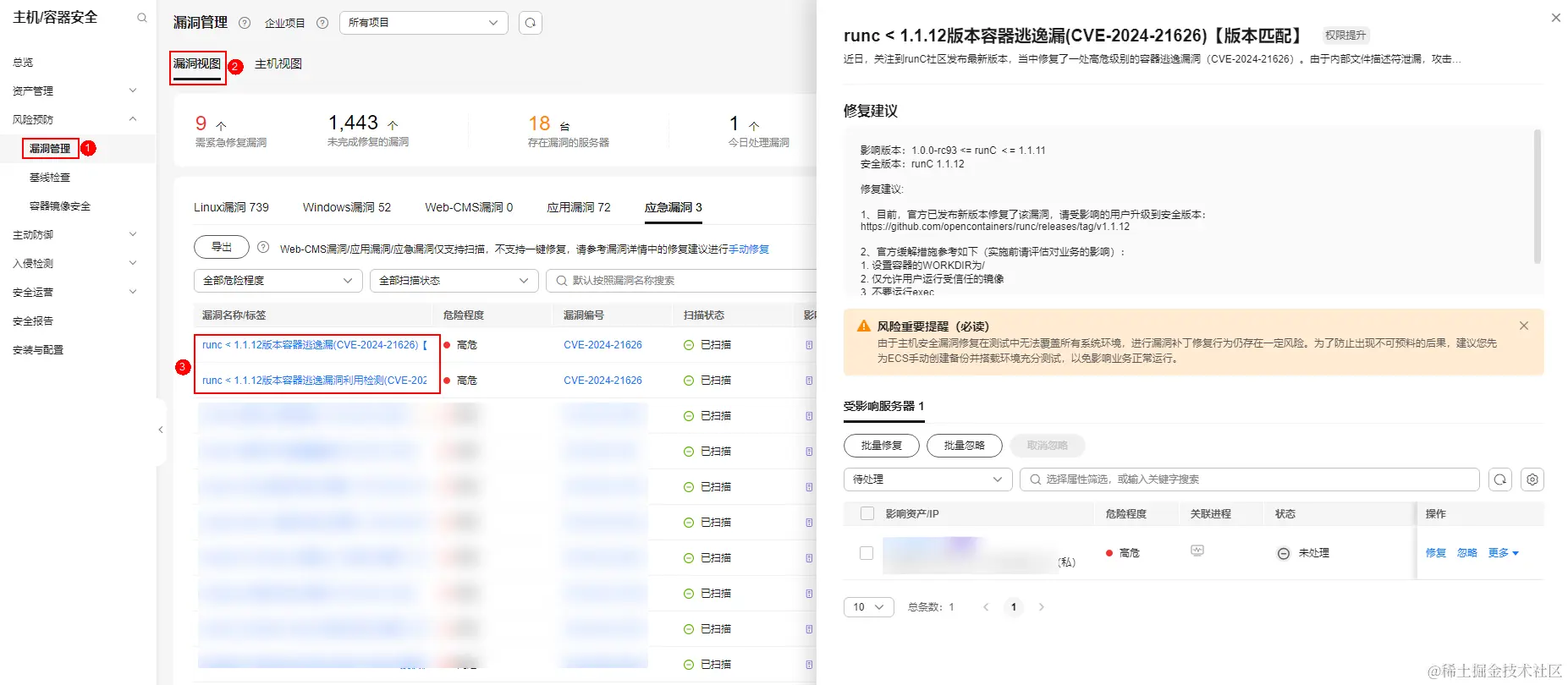Click help icon next to 企业项目
This screenshot has width=1568, height=685.
322,23
